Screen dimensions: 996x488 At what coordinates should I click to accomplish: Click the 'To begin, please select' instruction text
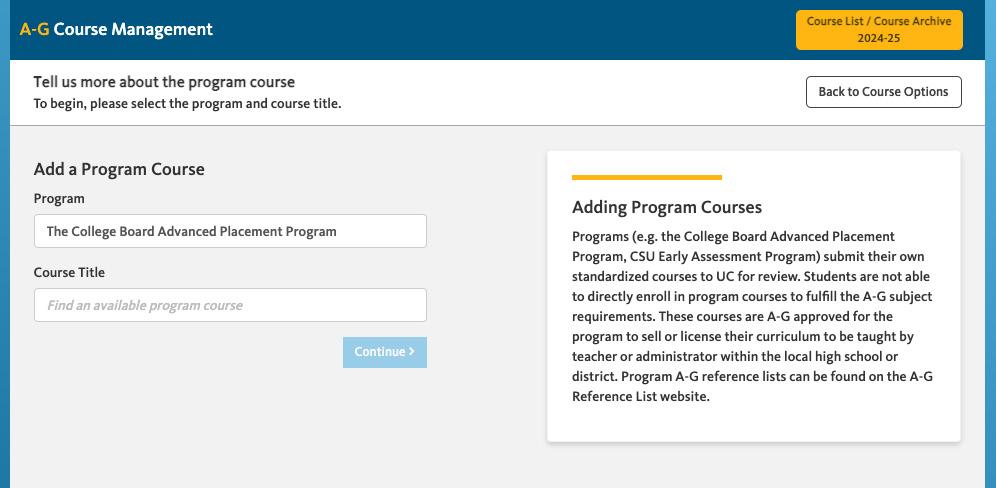(x=187, y=103)
